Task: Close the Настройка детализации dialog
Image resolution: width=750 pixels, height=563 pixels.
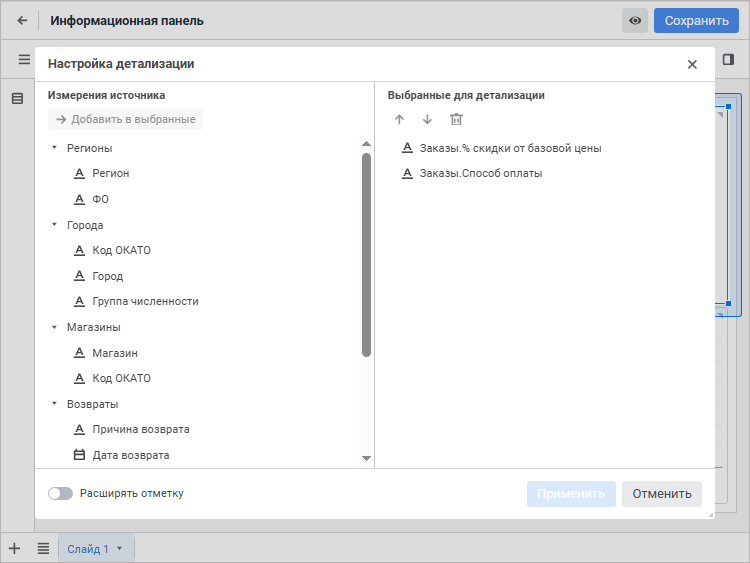Action: [692, 64]
